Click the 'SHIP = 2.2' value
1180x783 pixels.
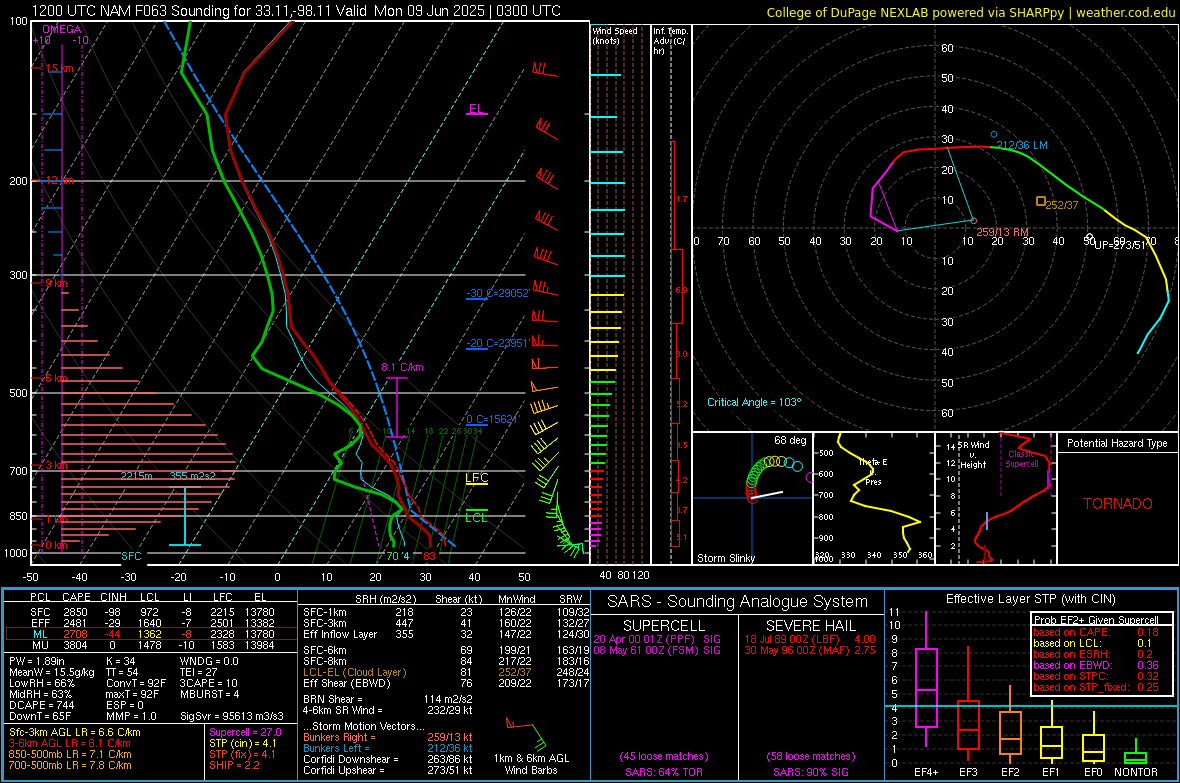tap(234, 765)
